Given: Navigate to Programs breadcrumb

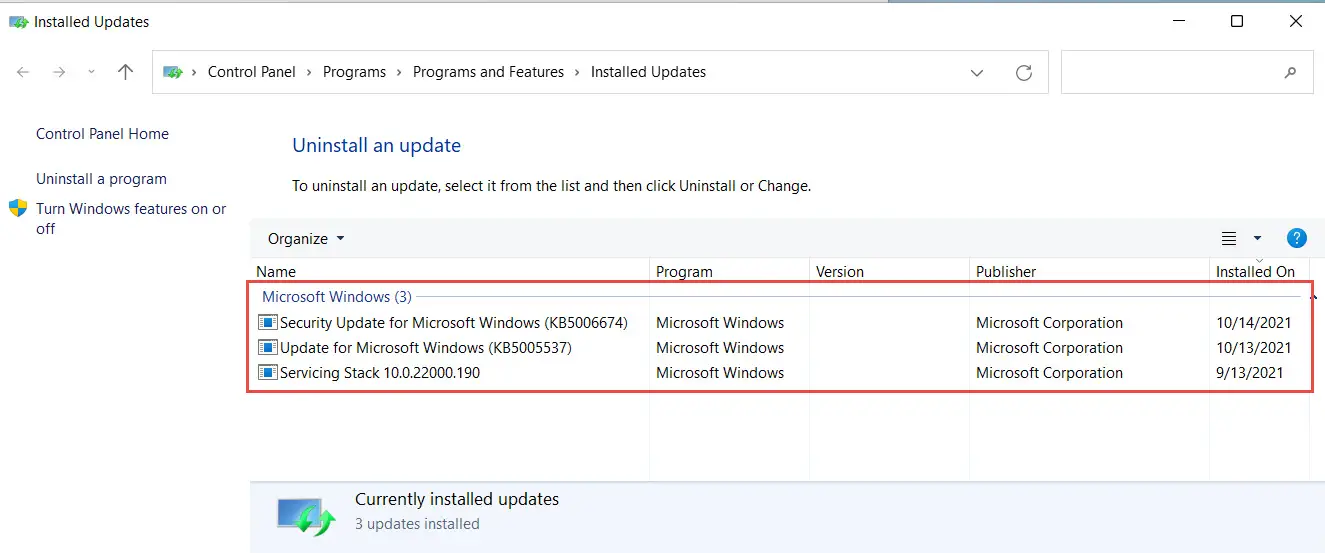Looking at the screenshot, I should tap(354, 72).
